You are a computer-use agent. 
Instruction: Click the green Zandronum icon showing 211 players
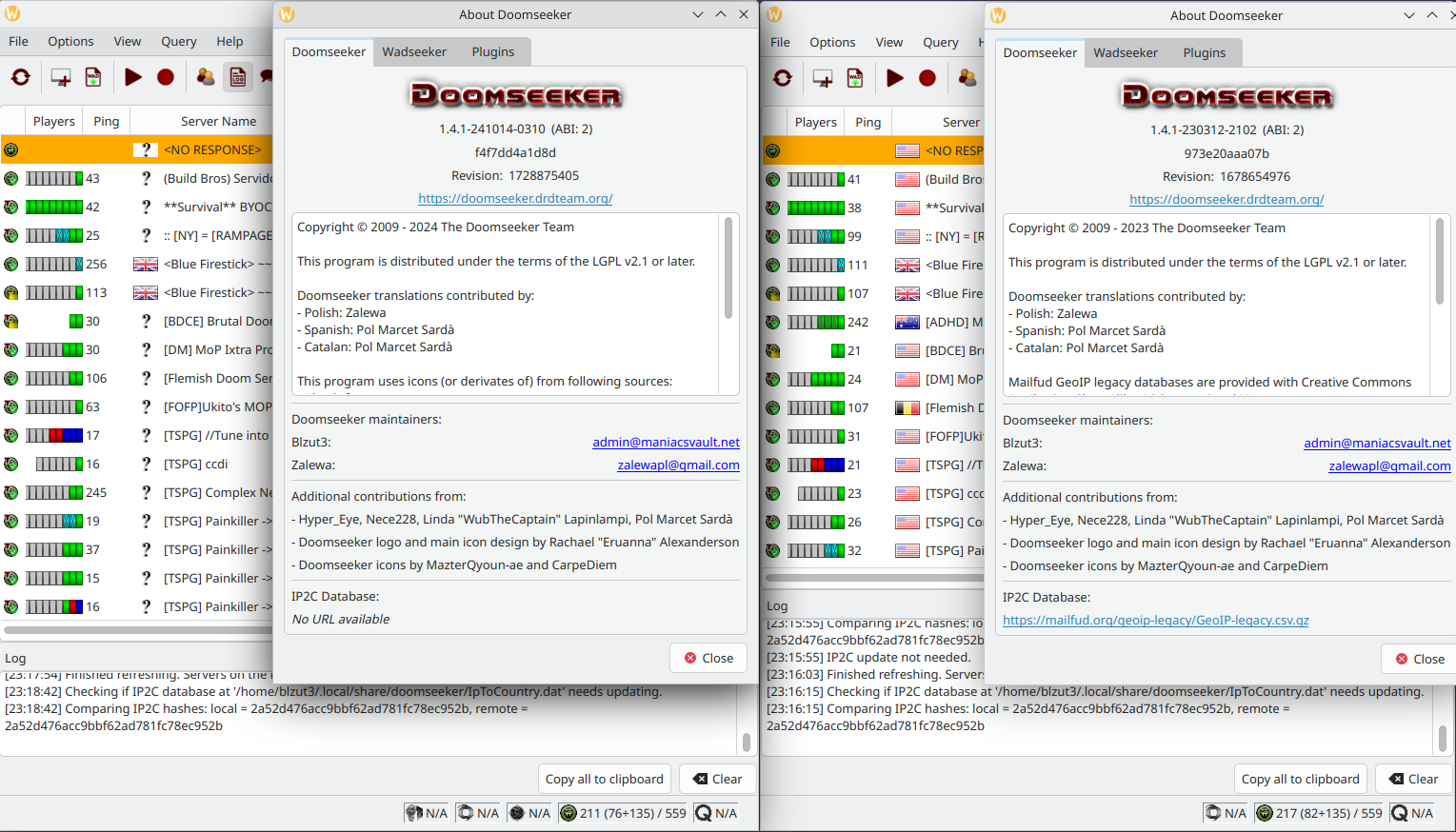pyautogui.click(x=568, y=813)
